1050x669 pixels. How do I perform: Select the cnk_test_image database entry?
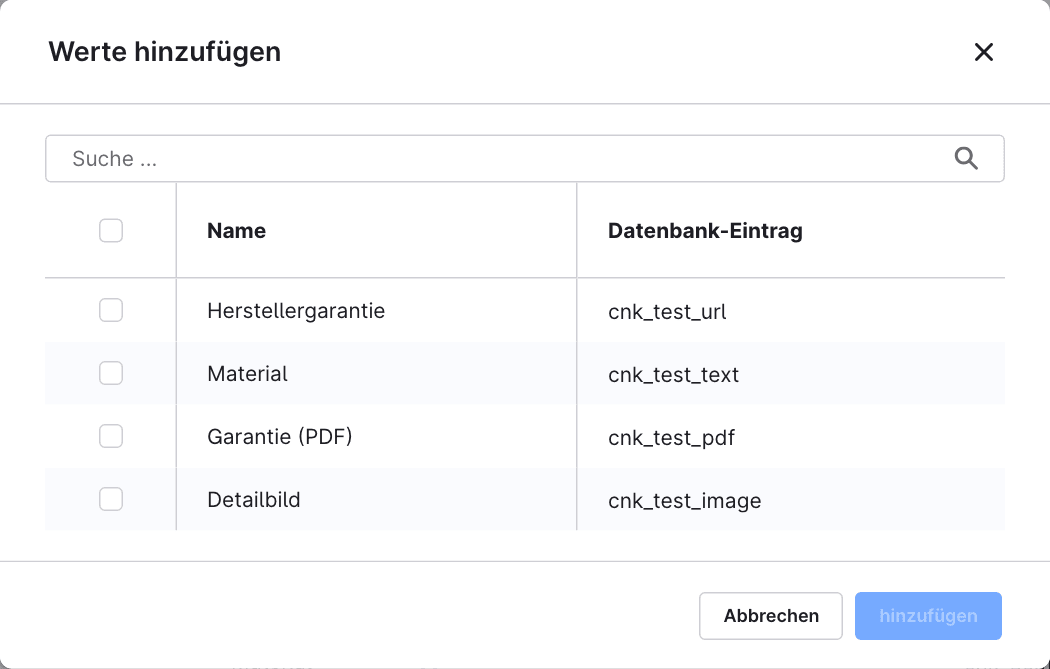684,501
